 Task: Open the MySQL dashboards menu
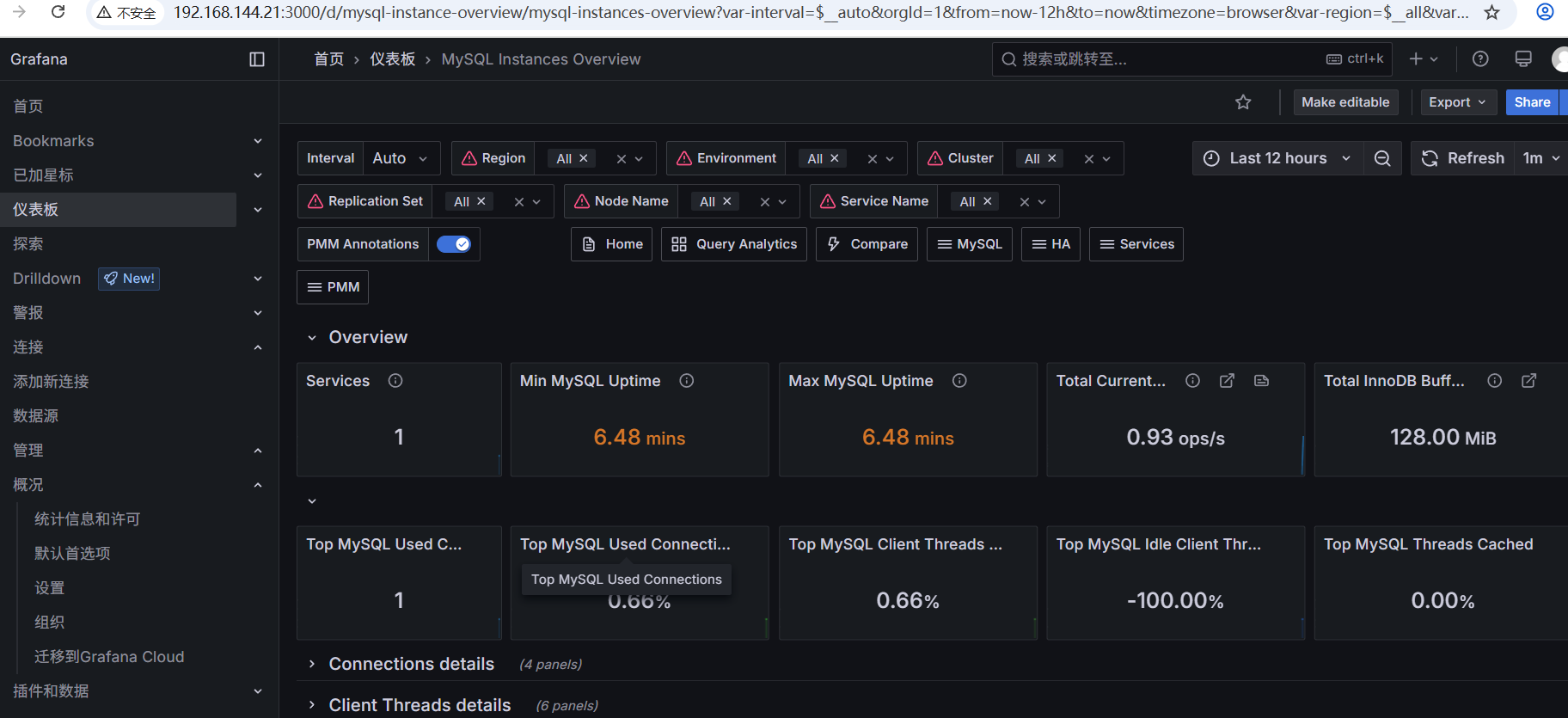[970, 244]
